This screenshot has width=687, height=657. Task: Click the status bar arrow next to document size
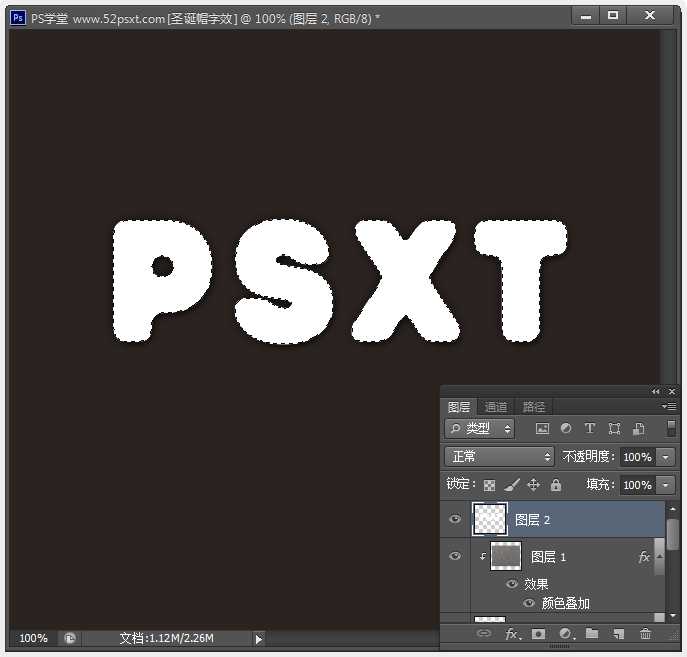click(x=259, y=638)
